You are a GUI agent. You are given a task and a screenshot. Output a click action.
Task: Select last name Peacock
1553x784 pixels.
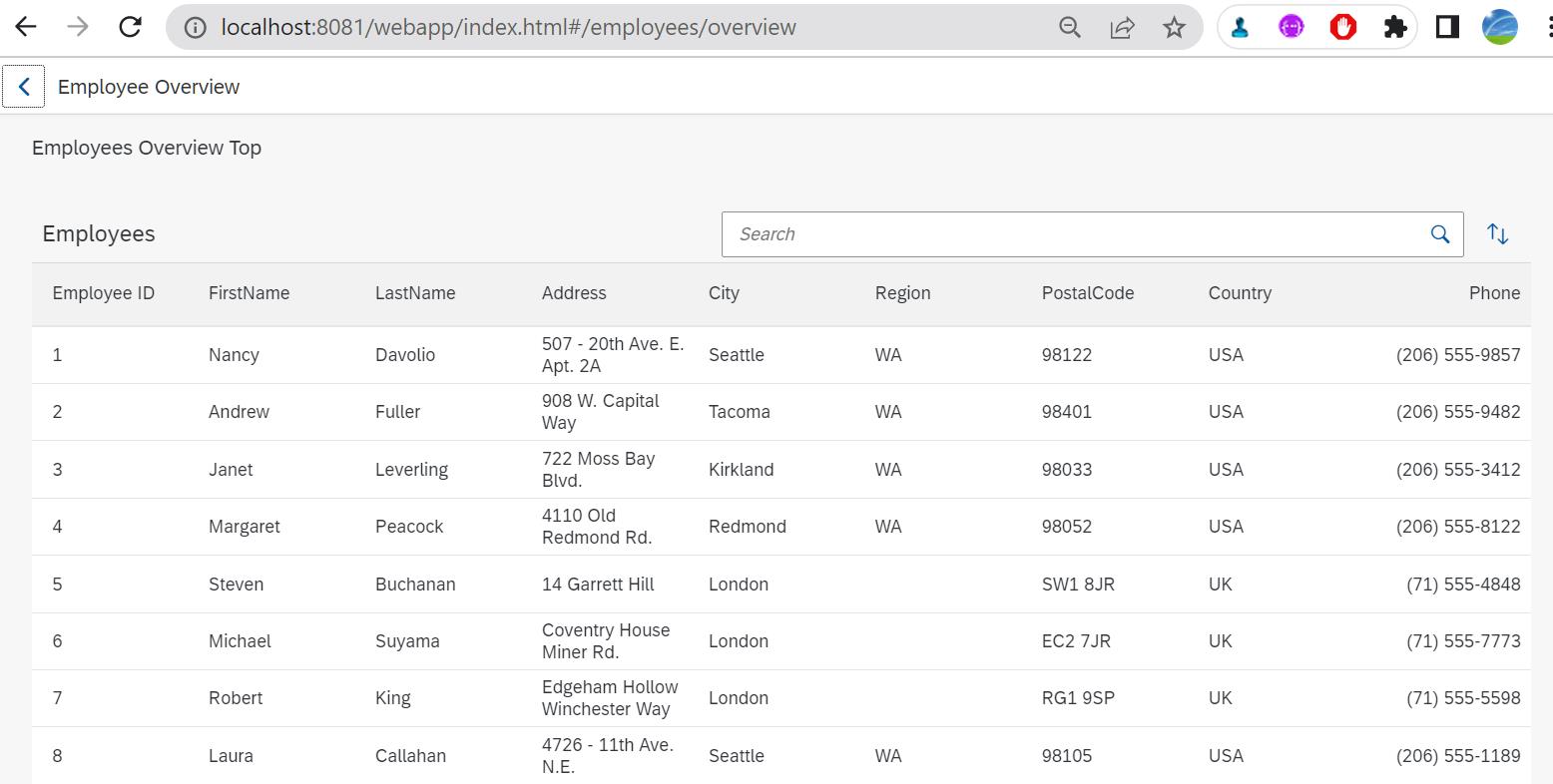point(409,527)
